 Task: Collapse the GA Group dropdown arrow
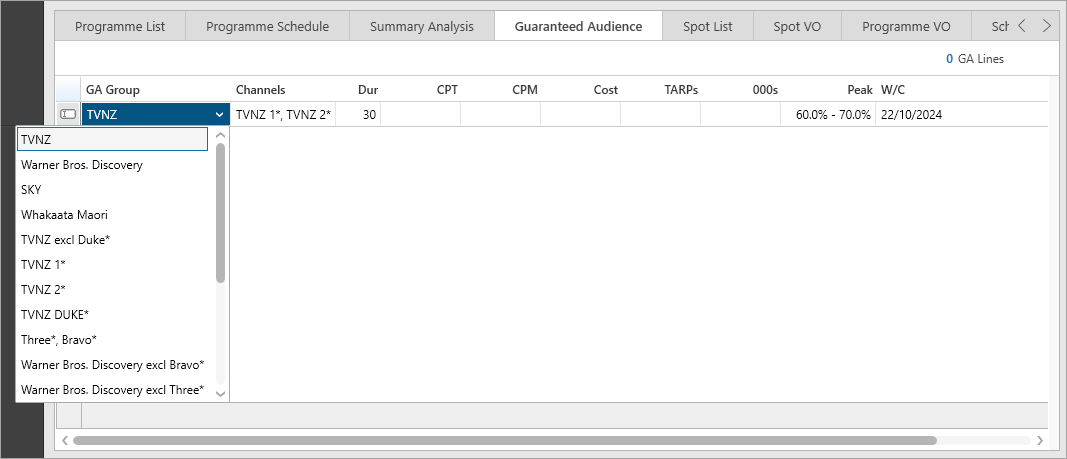tap(219, 115)
